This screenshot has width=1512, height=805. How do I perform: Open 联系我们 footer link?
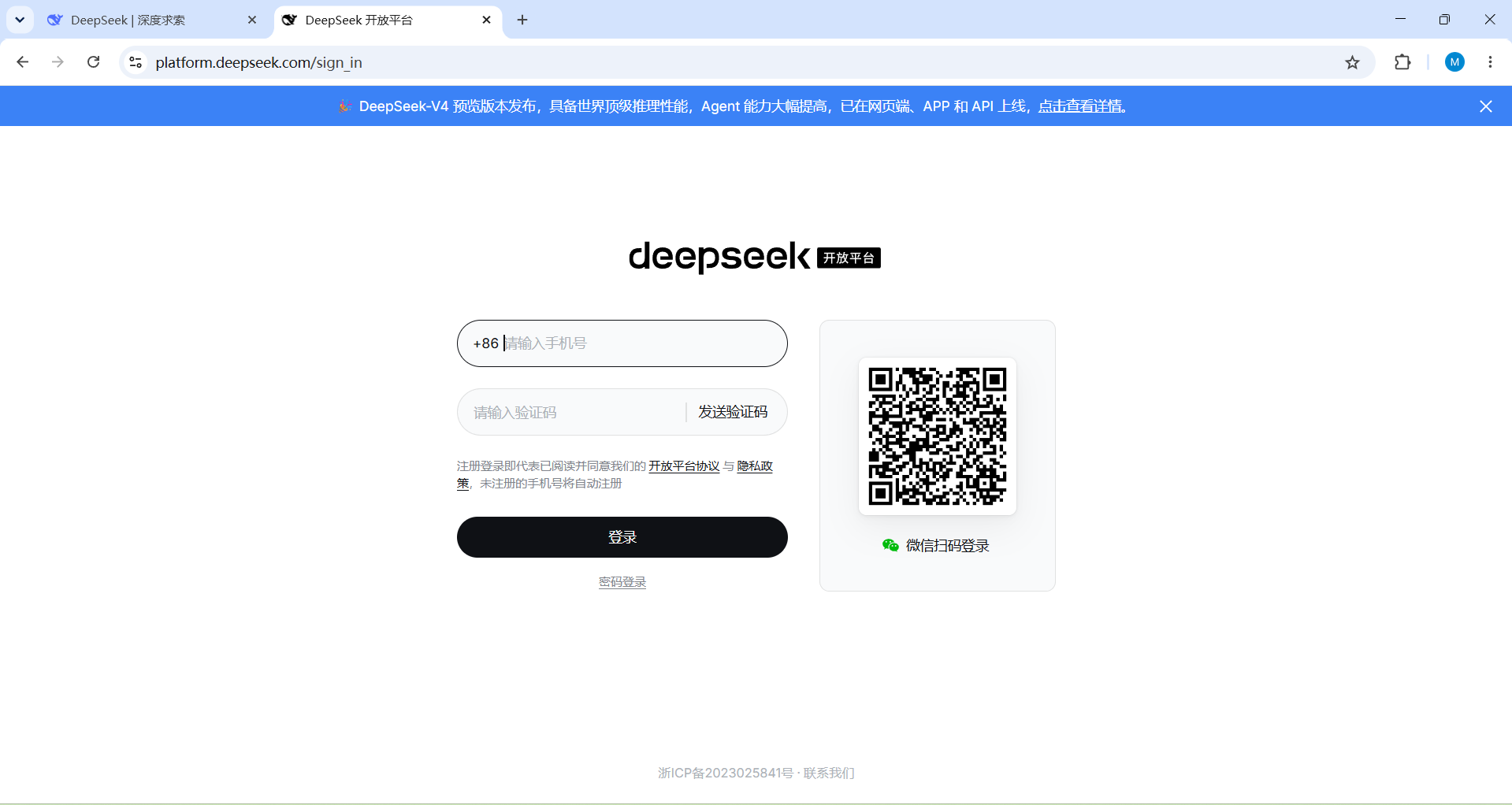829,773
